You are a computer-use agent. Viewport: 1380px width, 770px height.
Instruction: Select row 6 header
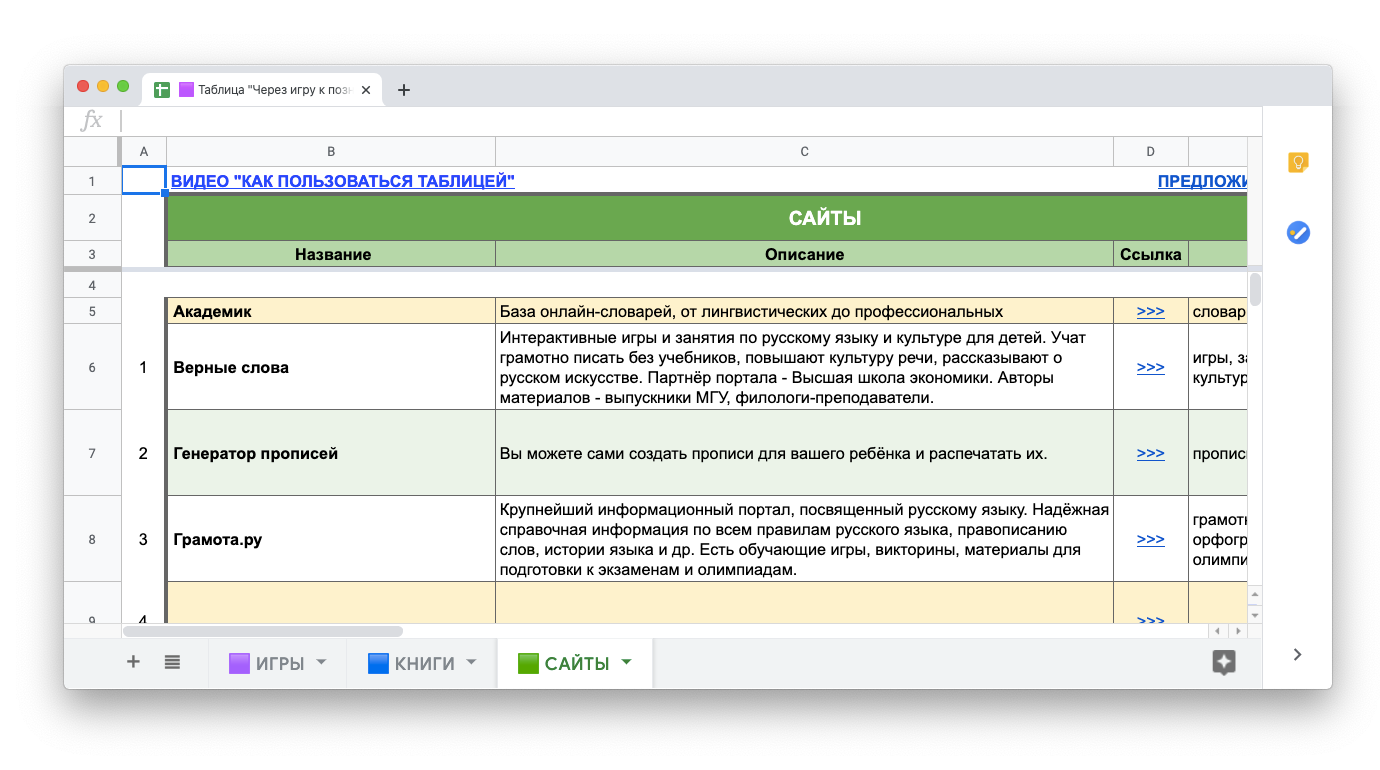pos(92,367)
